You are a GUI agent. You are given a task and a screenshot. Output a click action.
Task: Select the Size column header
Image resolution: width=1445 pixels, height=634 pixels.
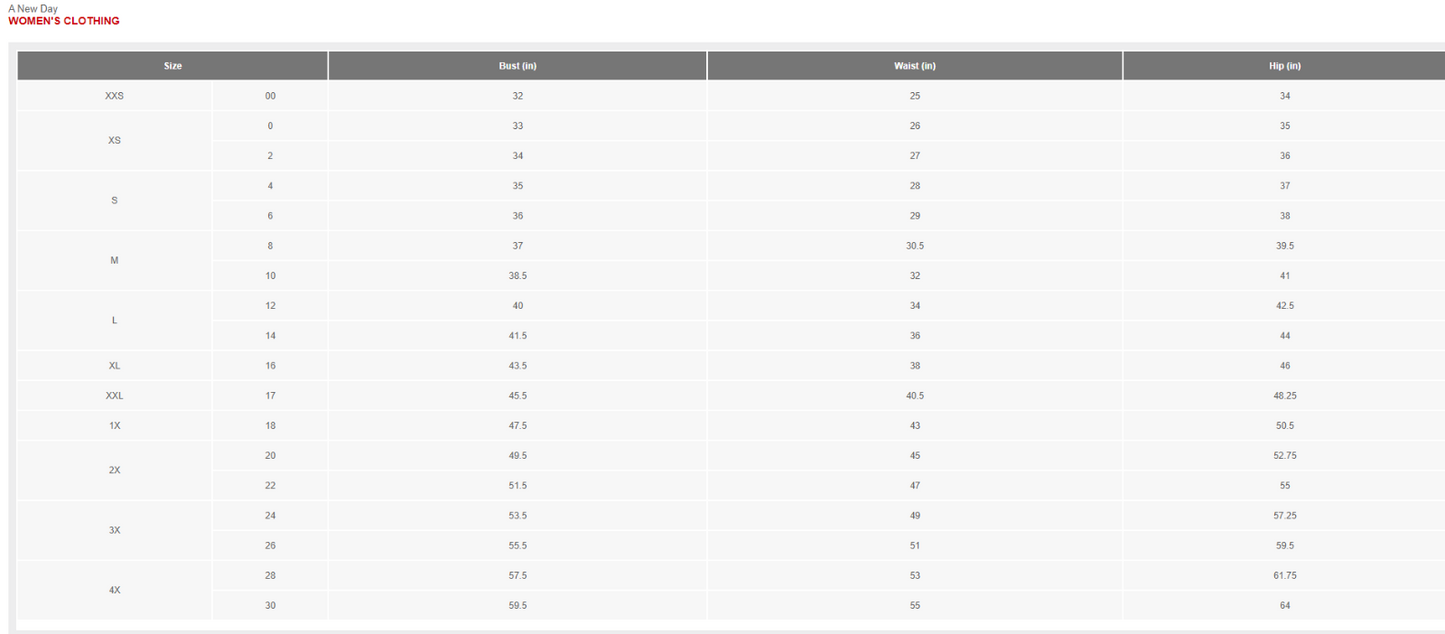pyautogui.click(x=173, y=66)
